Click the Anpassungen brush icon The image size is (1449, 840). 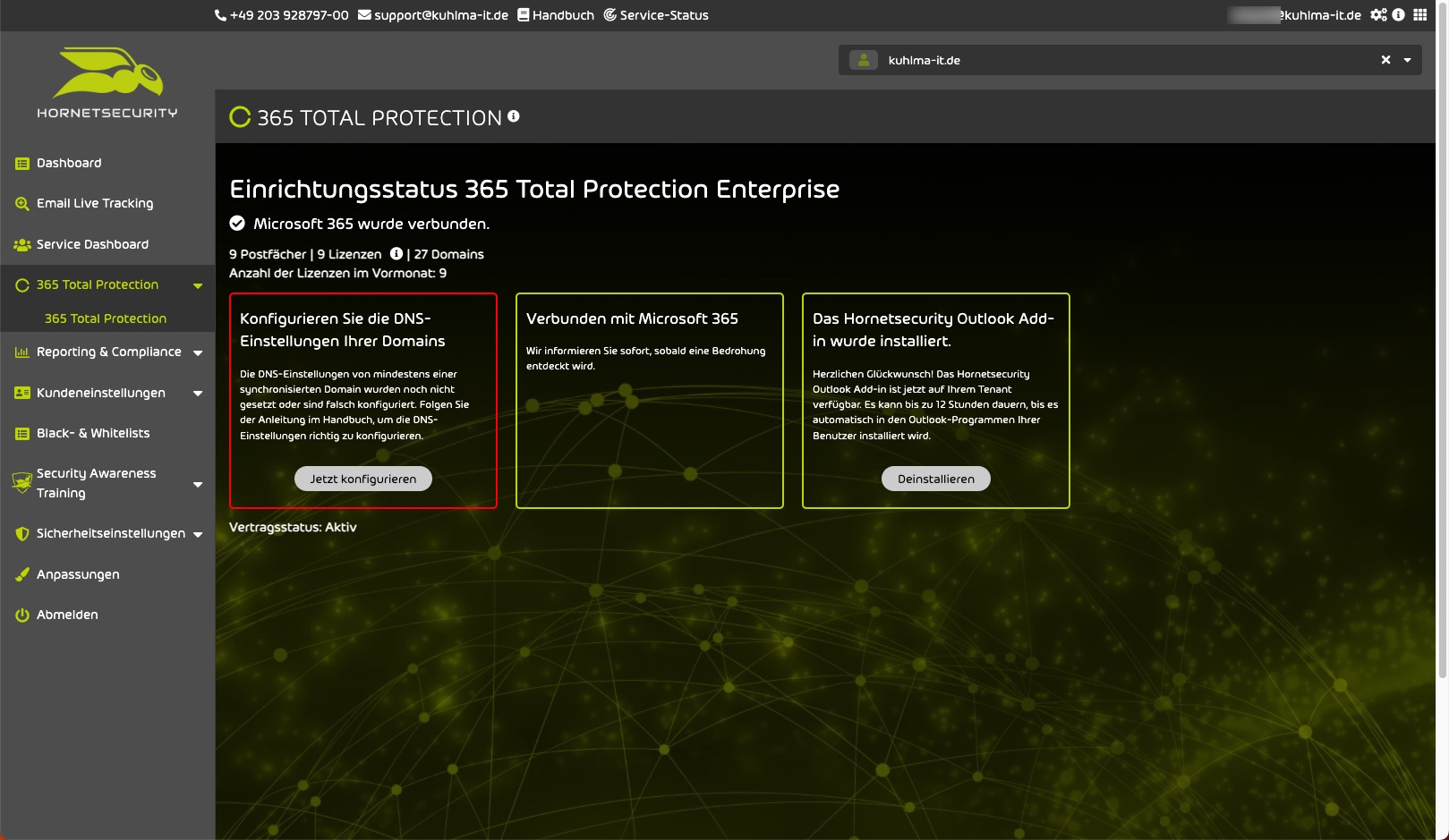tap(22, 575)
